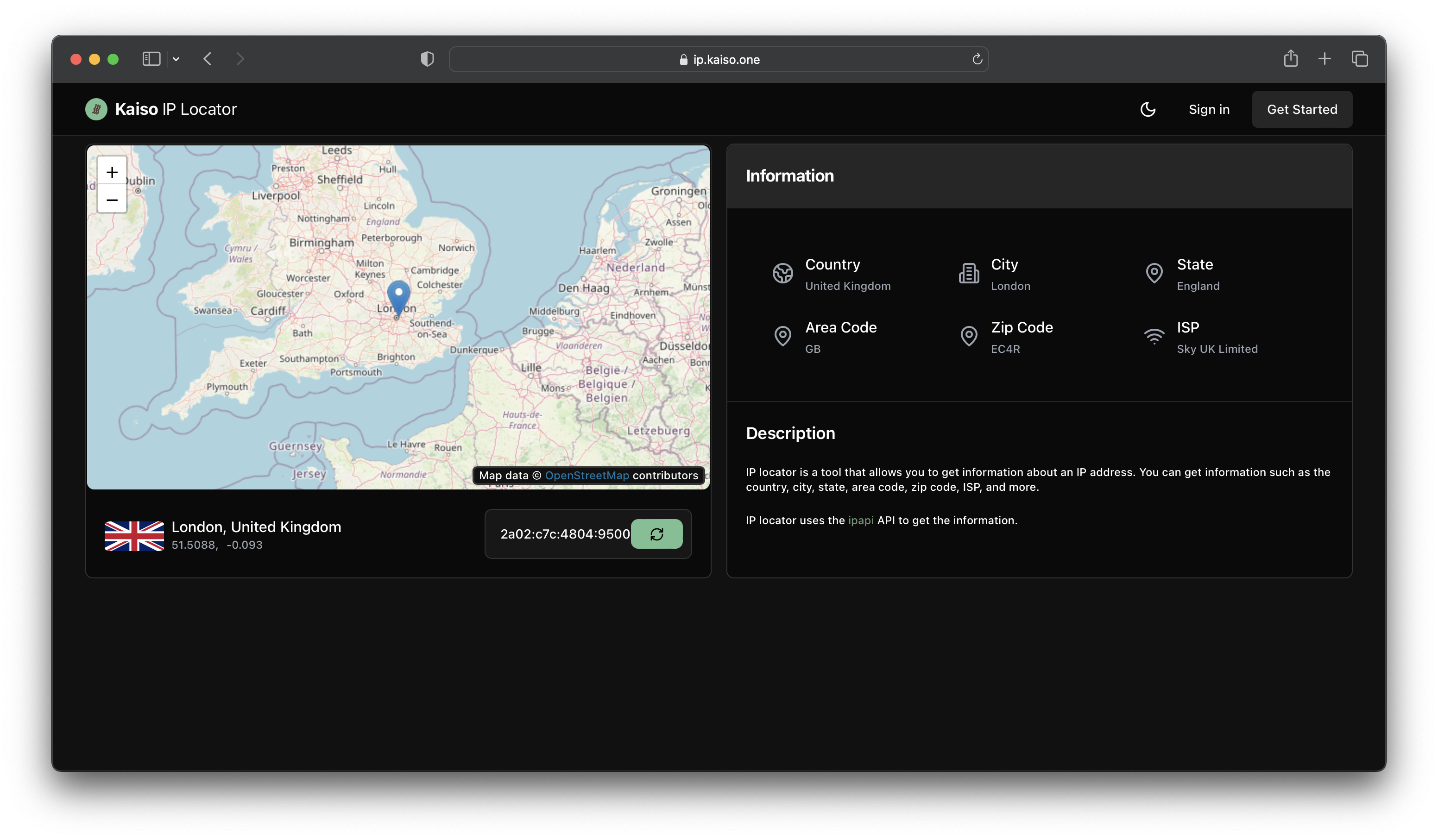Reload page from address bar
1438x840 pixels.
click(x=977, y=59)
